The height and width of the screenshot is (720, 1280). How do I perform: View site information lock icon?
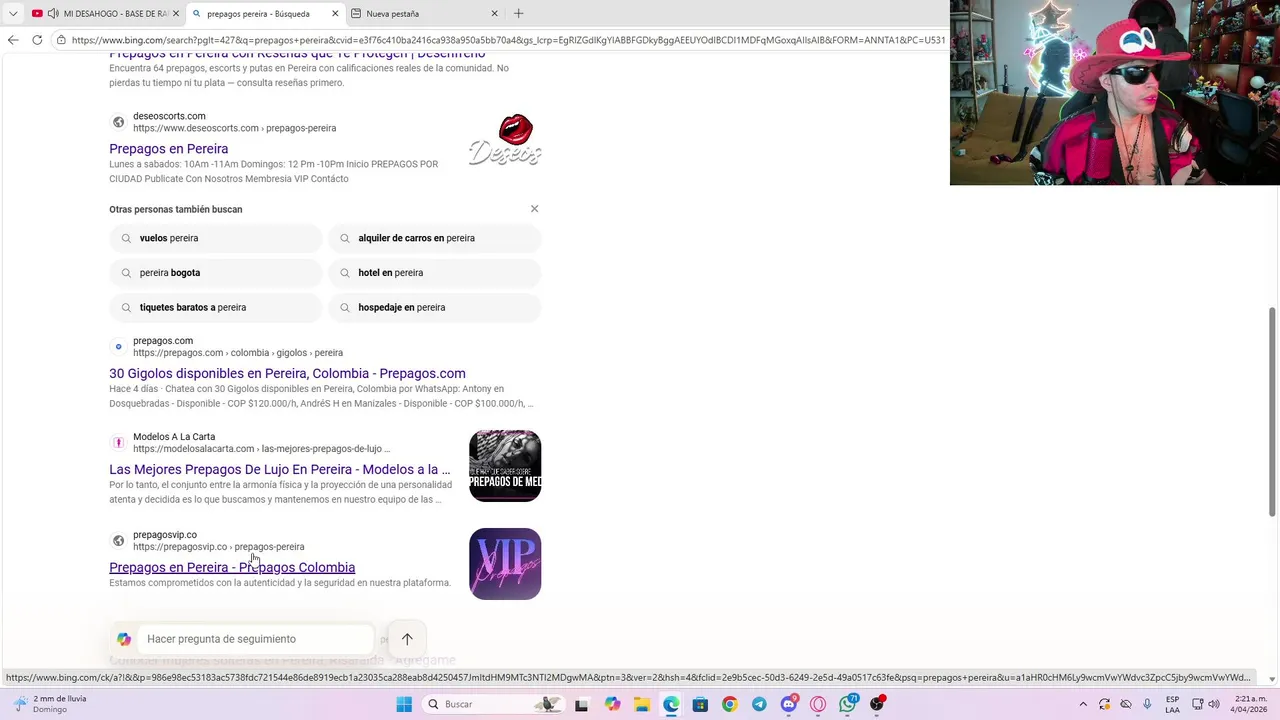click(61, 40)
